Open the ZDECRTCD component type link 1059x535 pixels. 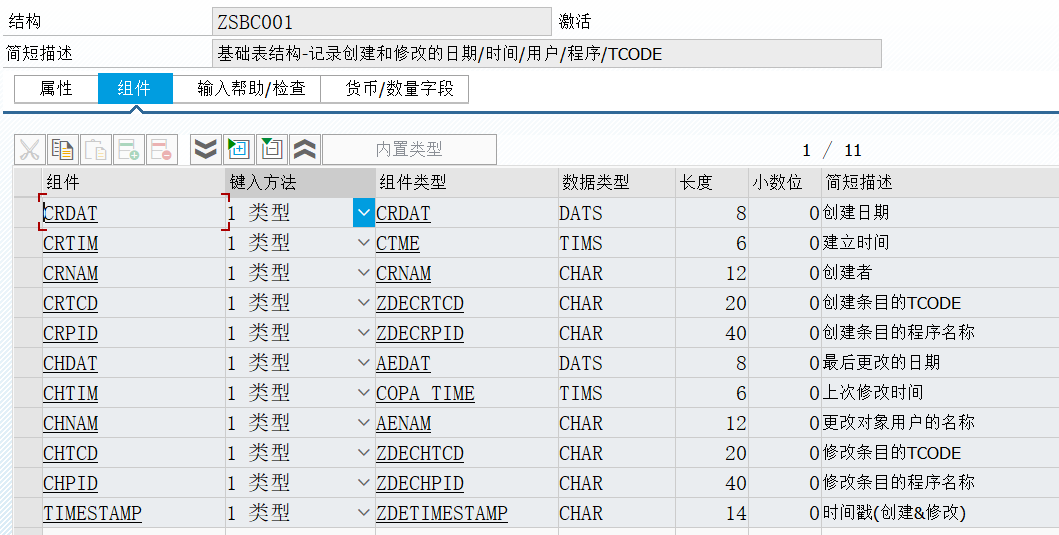[x=420, y=303]
